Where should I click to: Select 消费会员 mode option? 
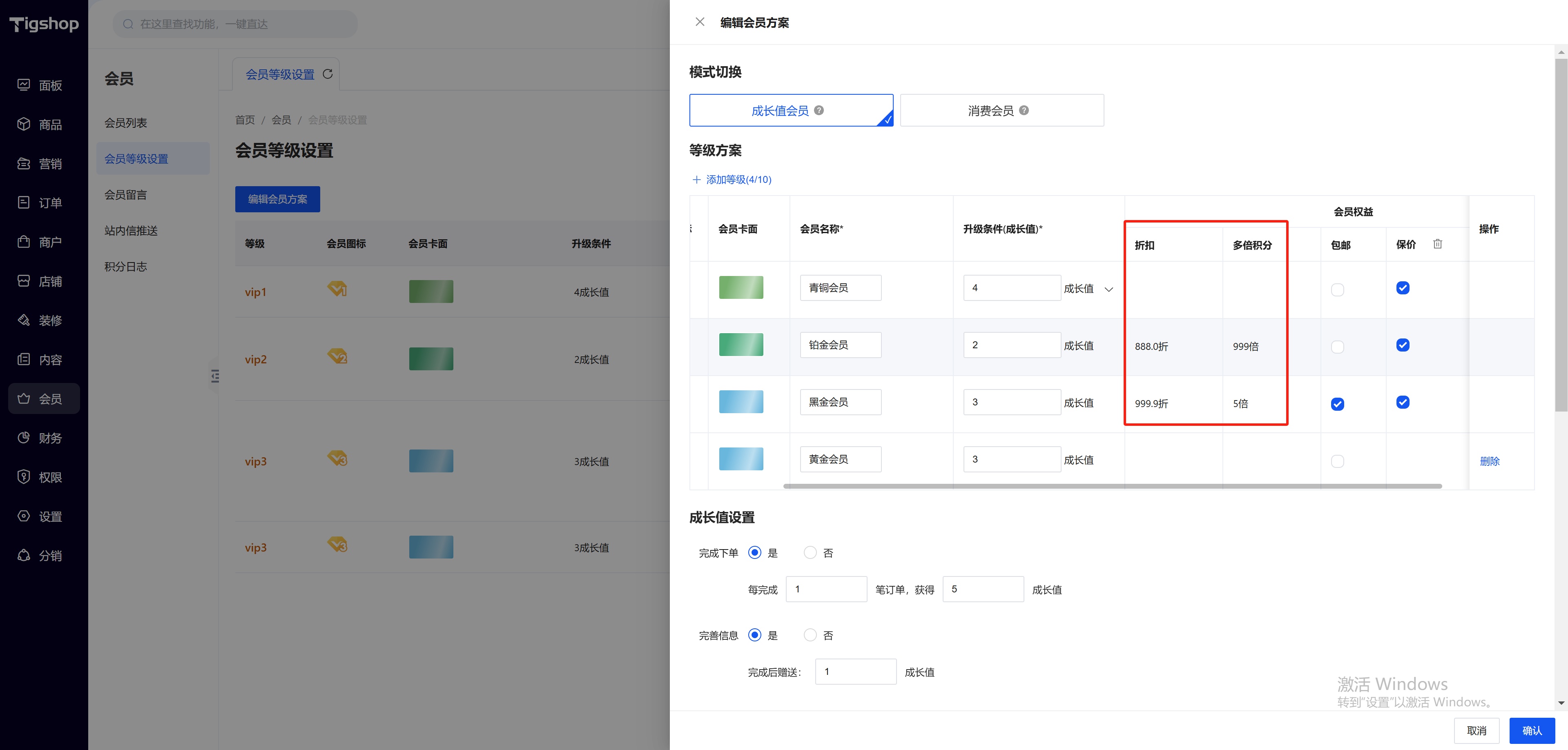coord(1001,110)
